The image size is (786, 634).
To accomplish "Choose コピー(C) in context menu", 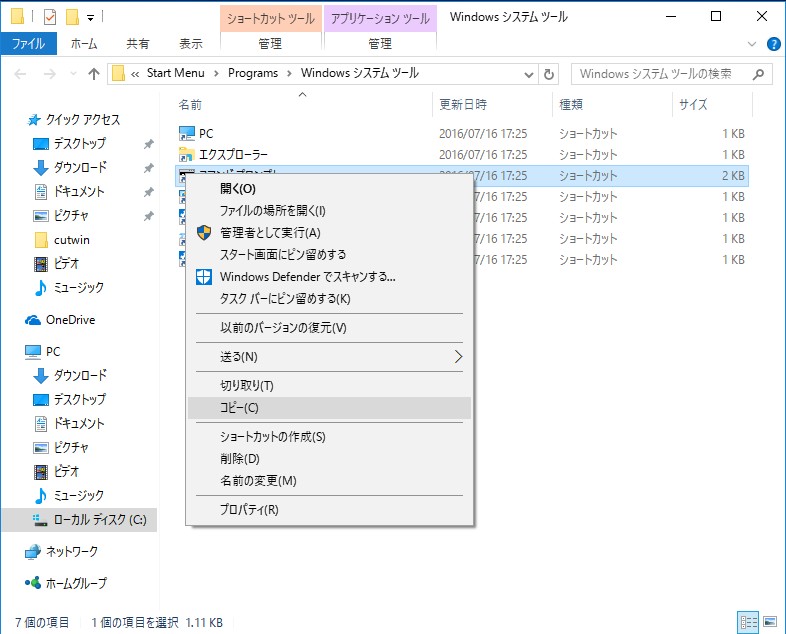I will [329, 408].
